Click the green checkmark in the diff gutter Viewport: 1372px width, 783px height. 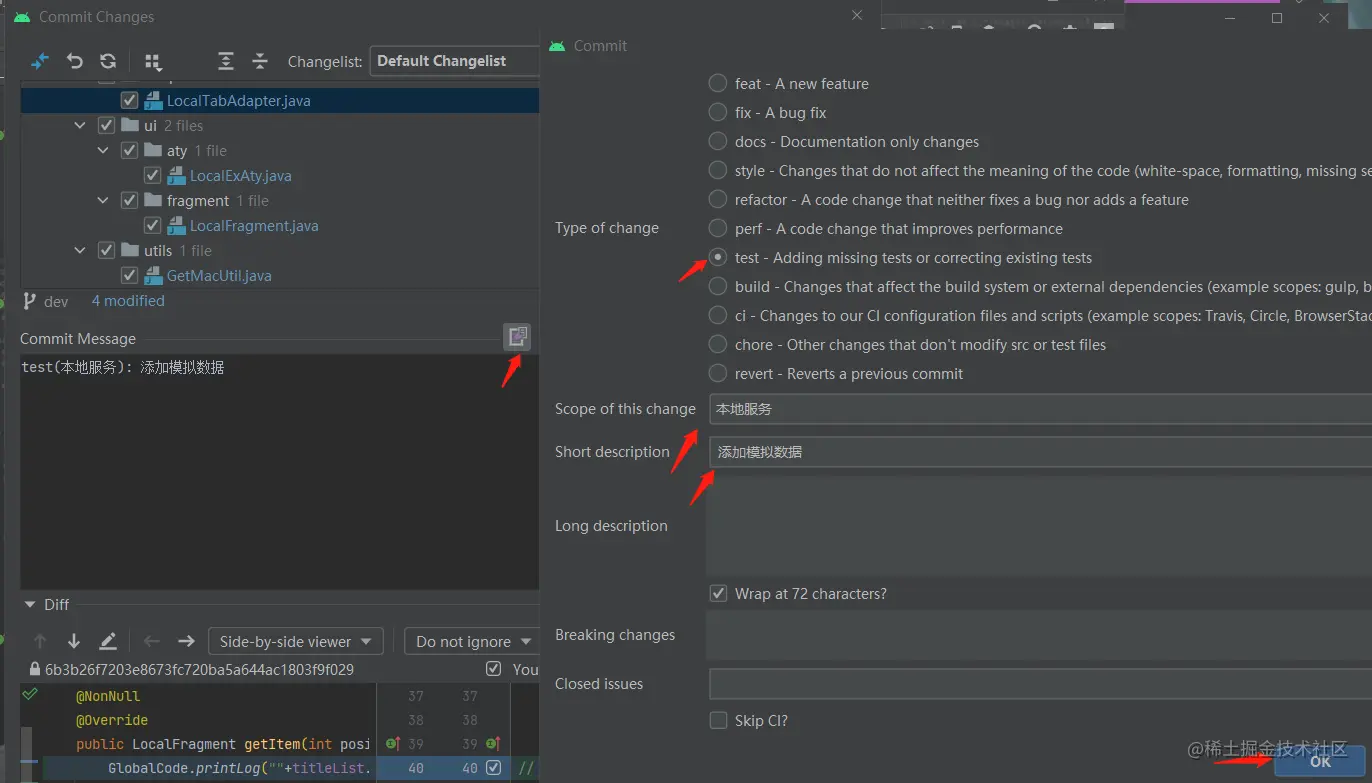[29, 694]
